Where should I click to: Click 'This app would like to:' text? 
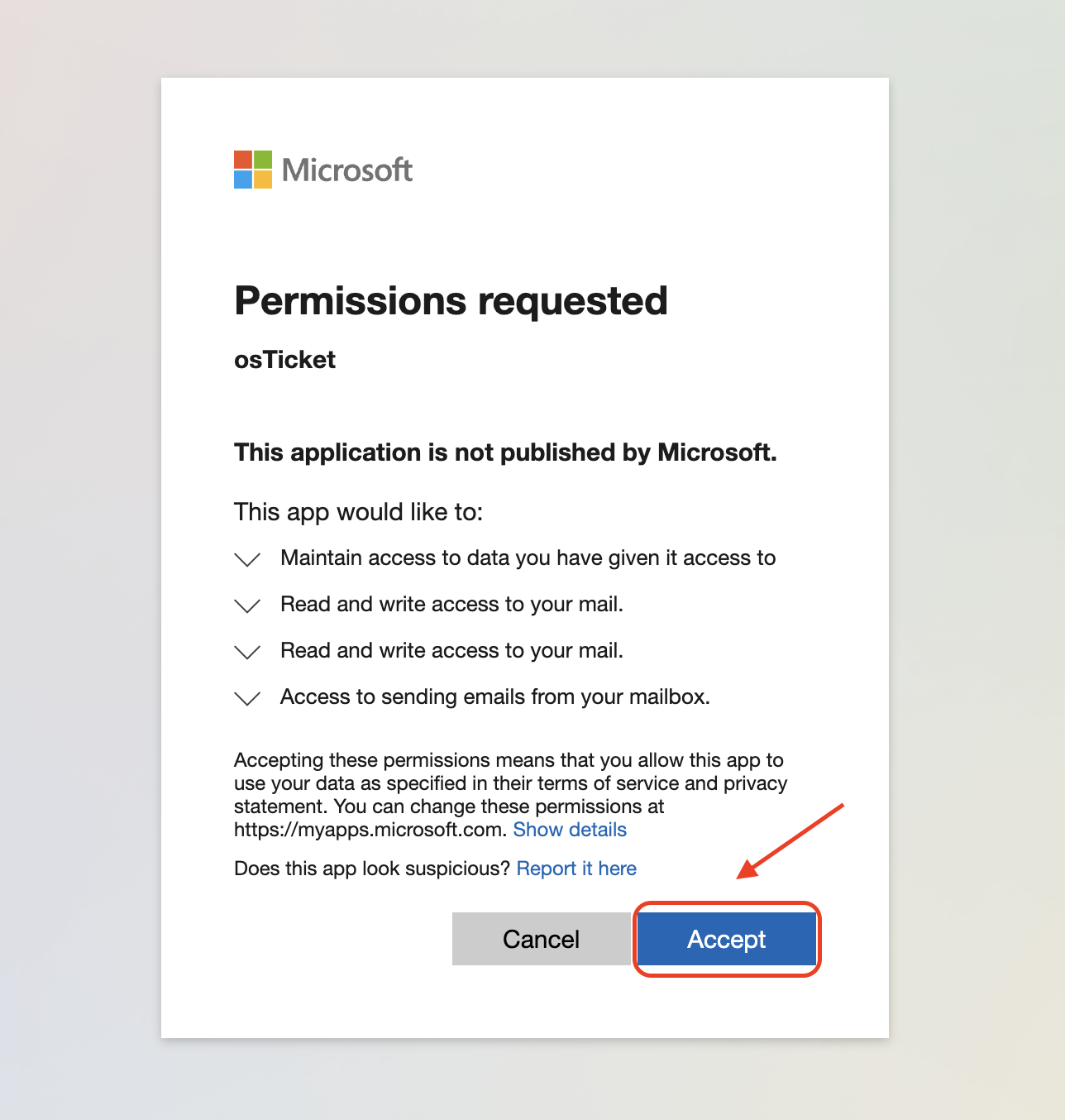pyautogui.click(x=358, y=512)
